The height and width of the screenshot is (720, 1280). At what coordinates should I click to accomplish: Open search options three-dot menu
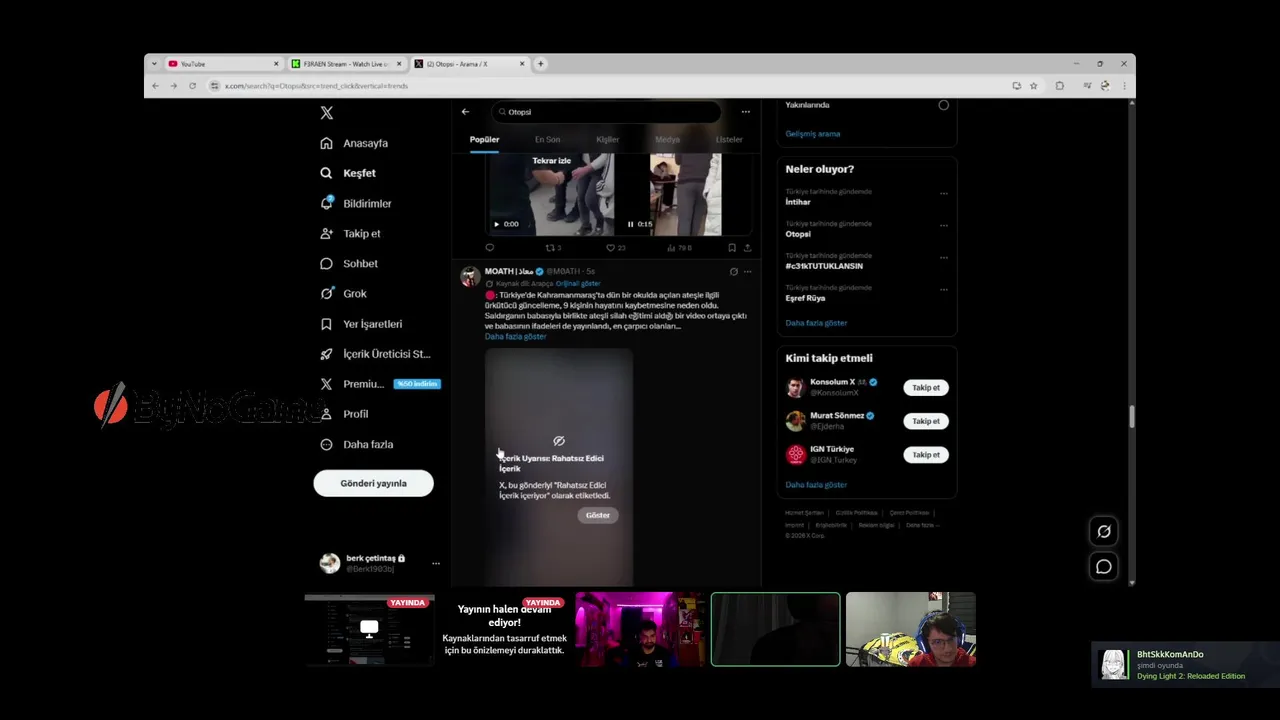click(x=745, y=112)
